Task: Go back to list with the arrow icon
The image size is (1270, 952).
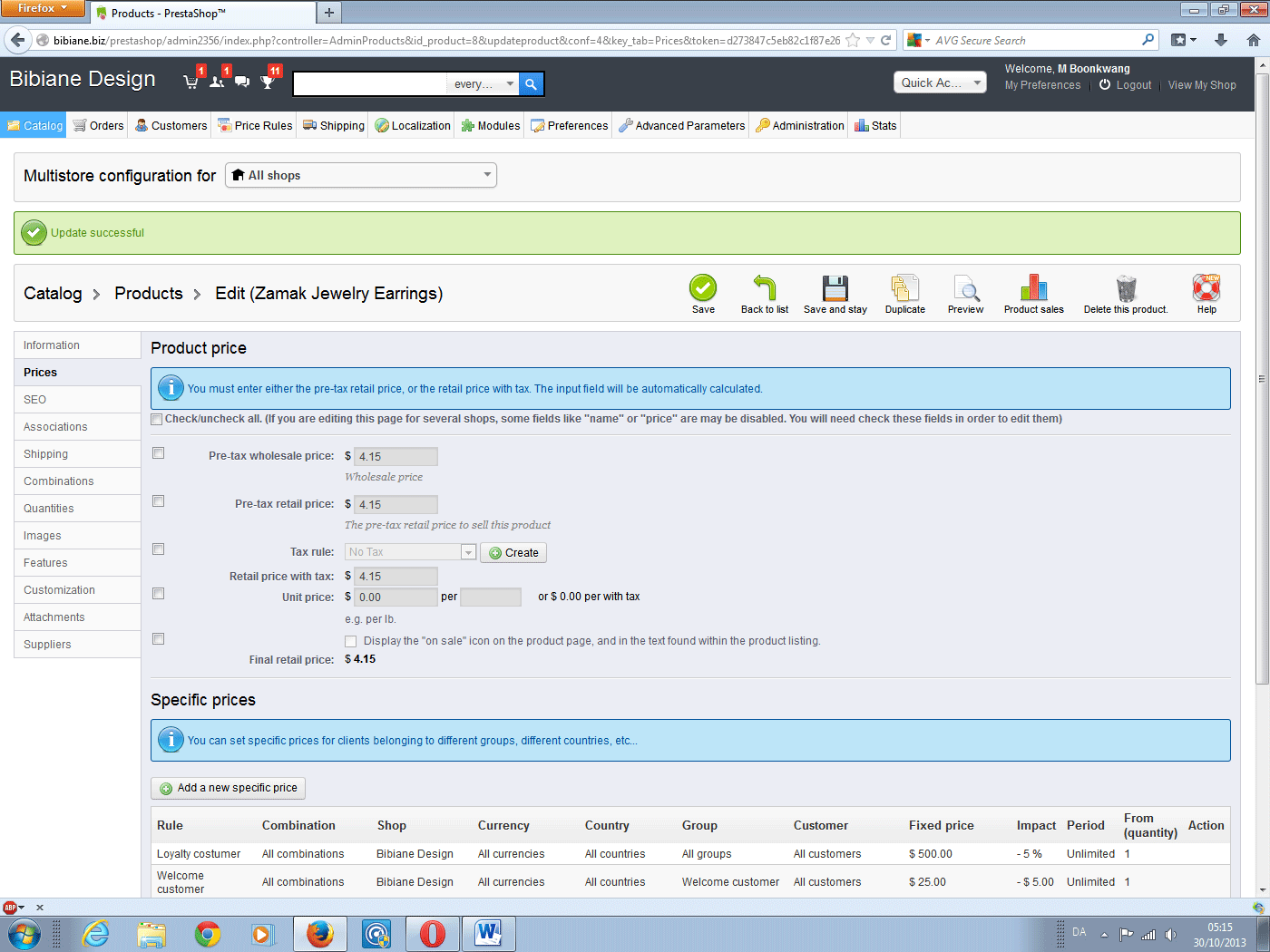Action: pyautogui.click(x=765, y=288)
